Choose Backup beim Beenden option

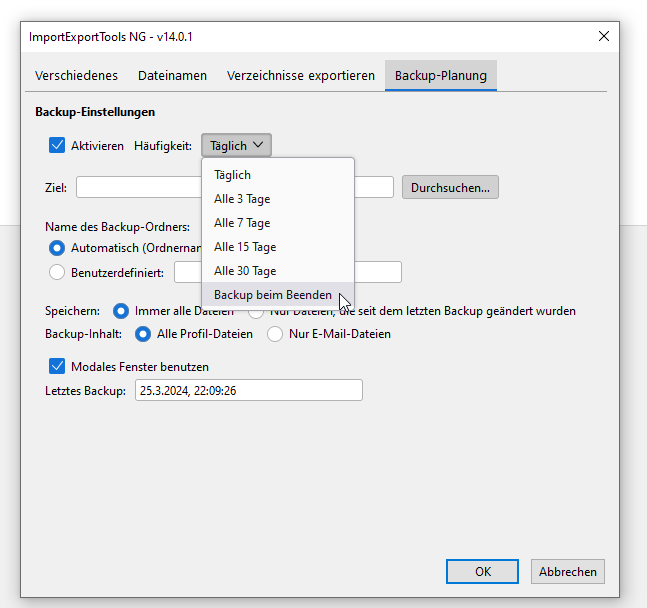278,295
